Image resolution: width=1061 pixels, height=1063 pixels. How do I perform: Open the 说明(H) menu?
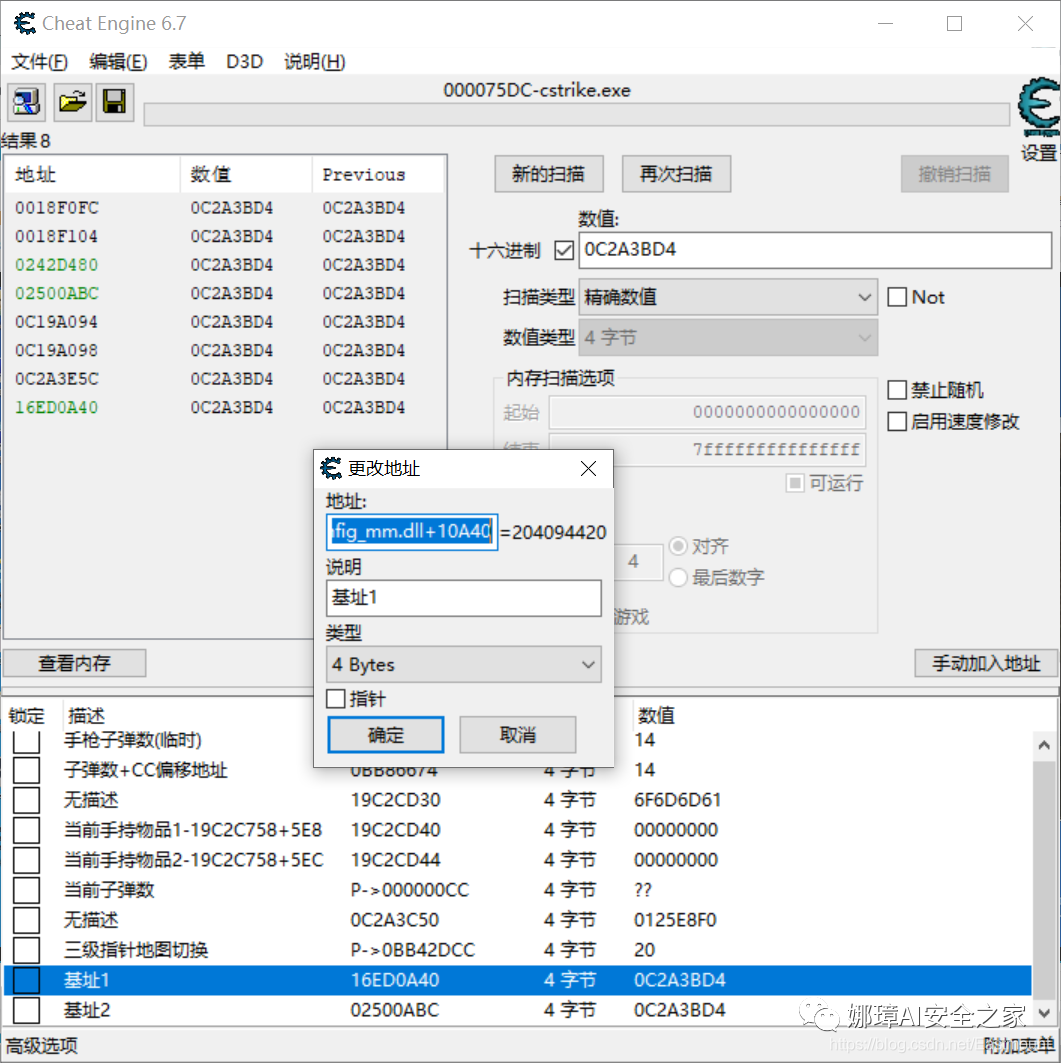click(x=315, y=62)
